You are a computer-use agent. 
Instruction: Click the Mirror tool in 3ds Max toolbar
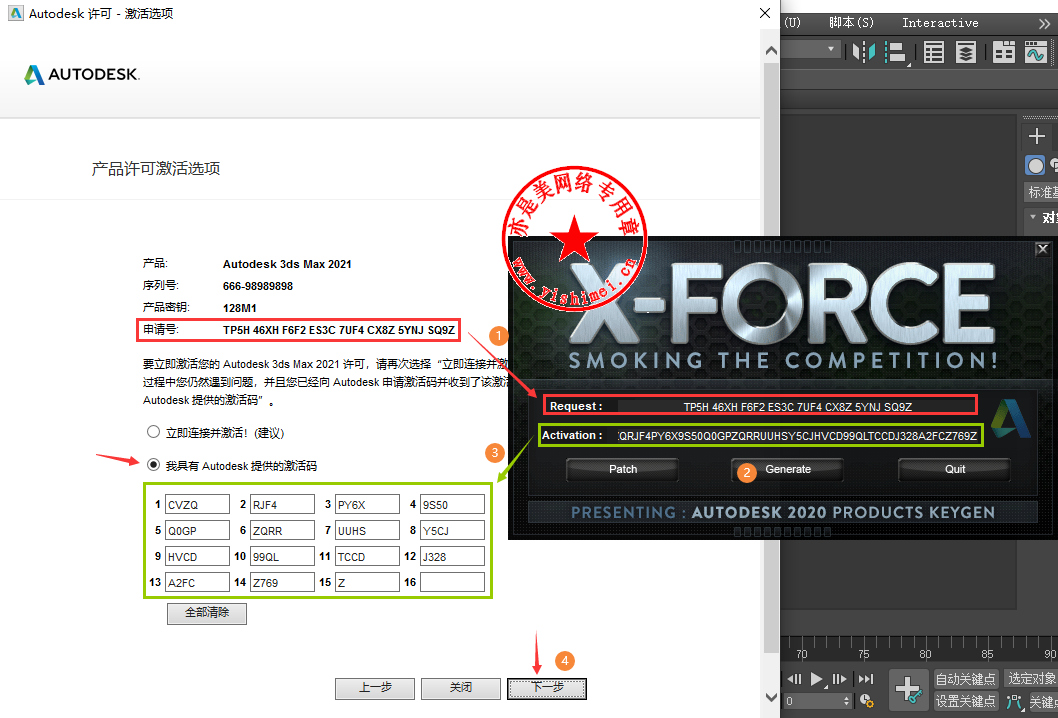tap(863, 51)
